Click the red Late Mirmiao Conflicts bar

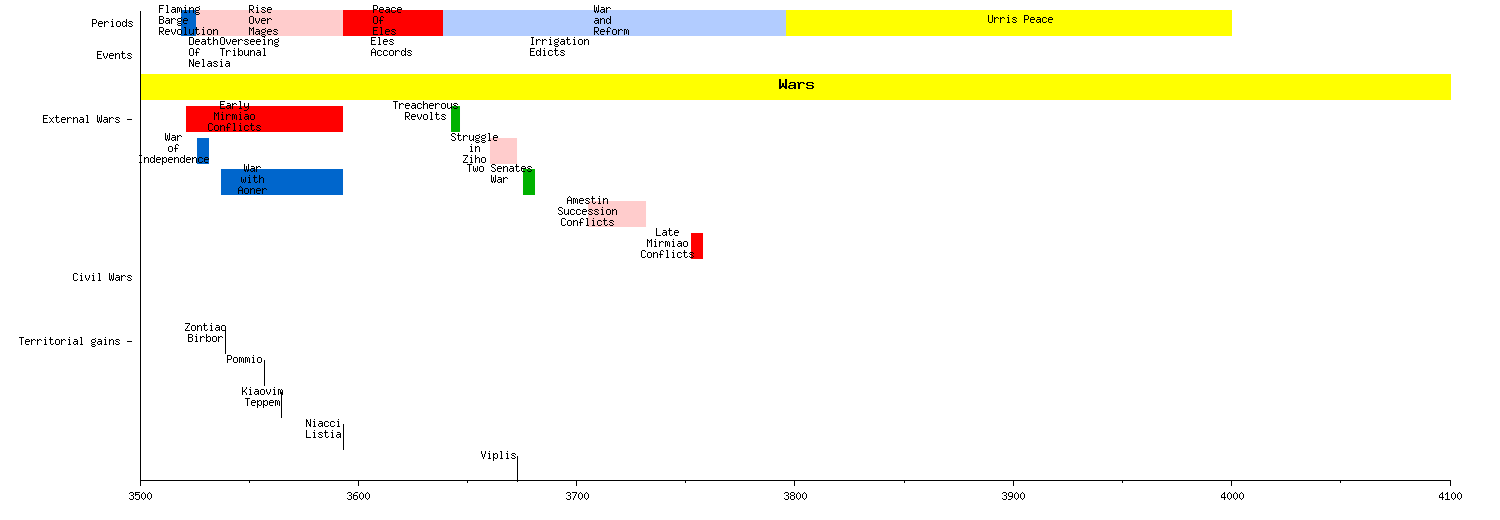697,246
